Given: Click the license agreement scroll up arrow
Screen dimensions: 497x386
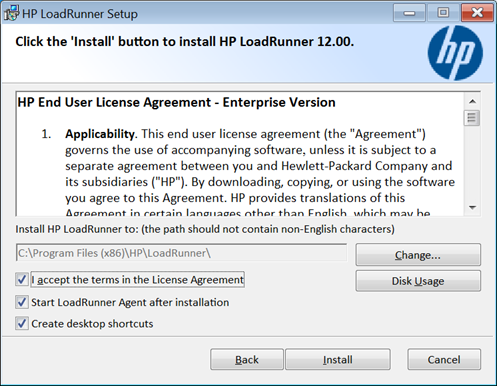Looking at the screenshot, I should coord(472,101).
